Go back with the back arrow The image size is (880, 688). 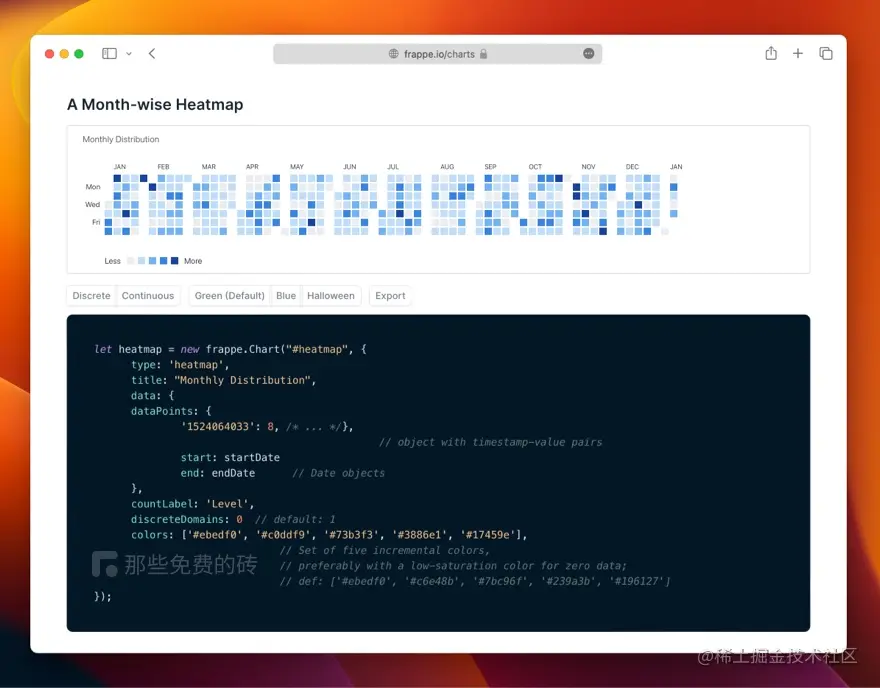(152, 53)
